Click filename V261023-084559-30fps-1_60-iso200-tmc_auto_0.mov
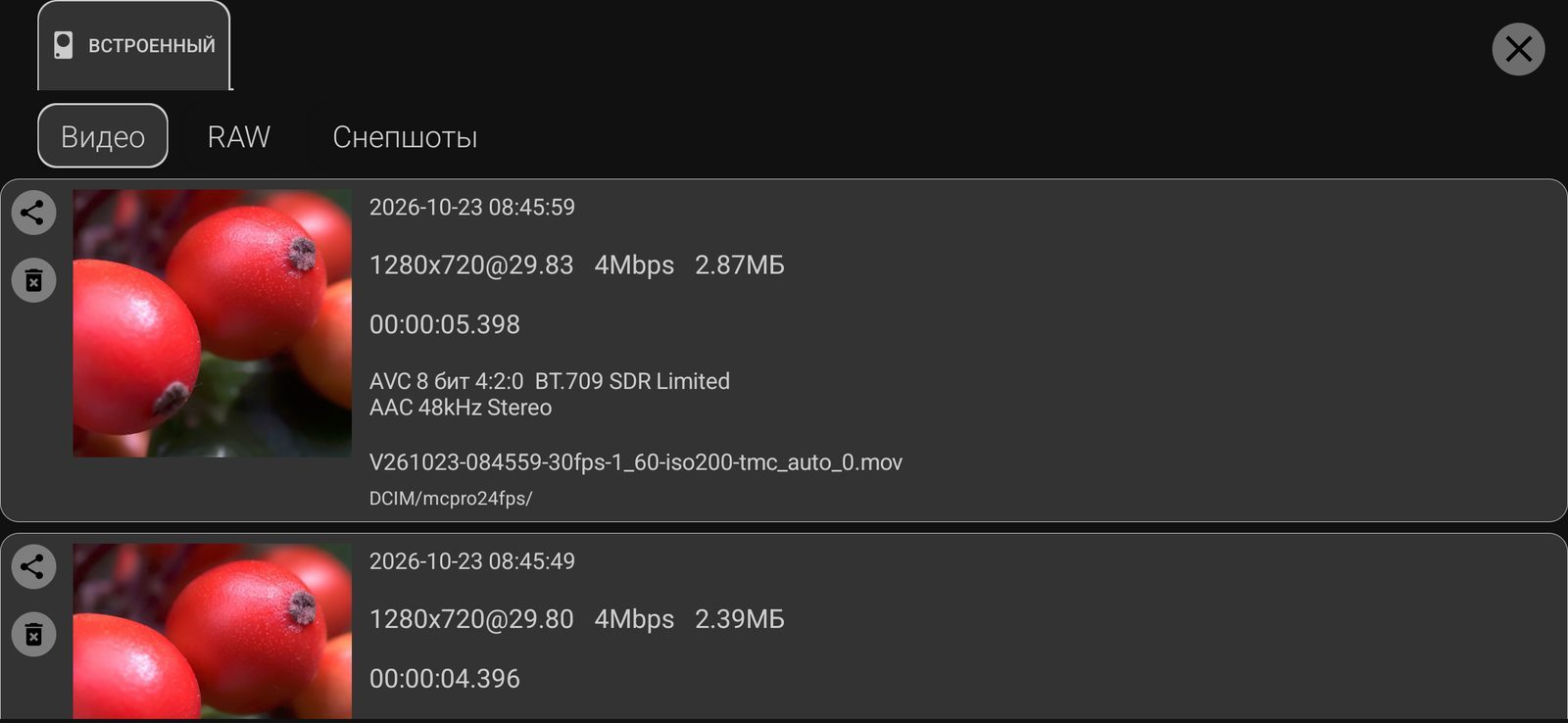The image size is (1568, 723). click(x=636, y=462)
